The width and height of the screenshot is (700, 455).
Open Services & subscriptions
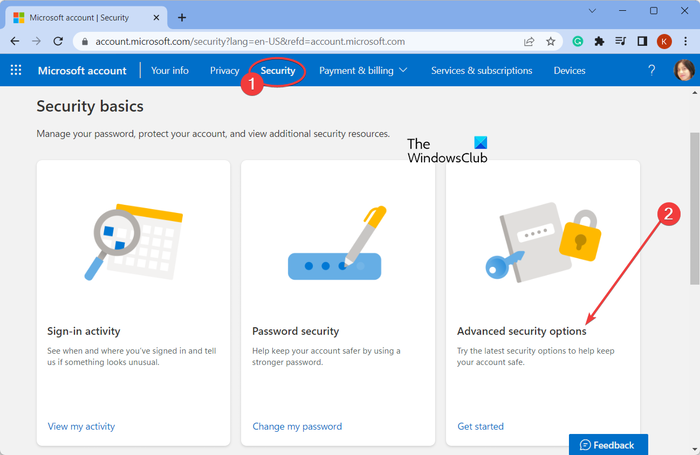[x=482, y=71]
